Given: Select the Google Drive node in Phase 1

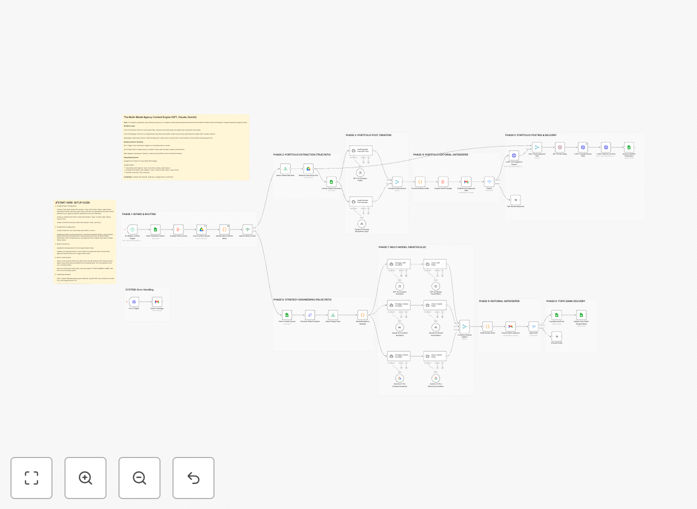Looking at the screenshot, I should tap(201, 229).
